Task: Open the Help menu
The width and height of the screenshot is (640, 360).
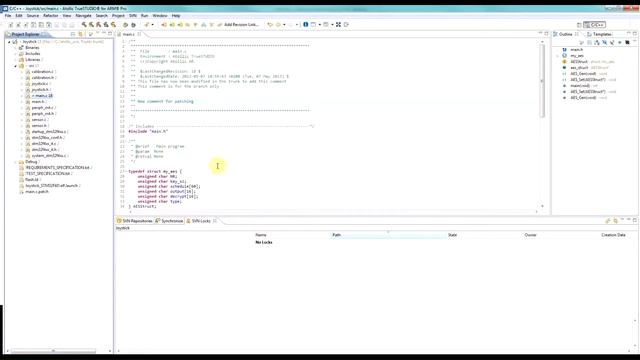Action: pyautogui.click(x=176, y=16)
